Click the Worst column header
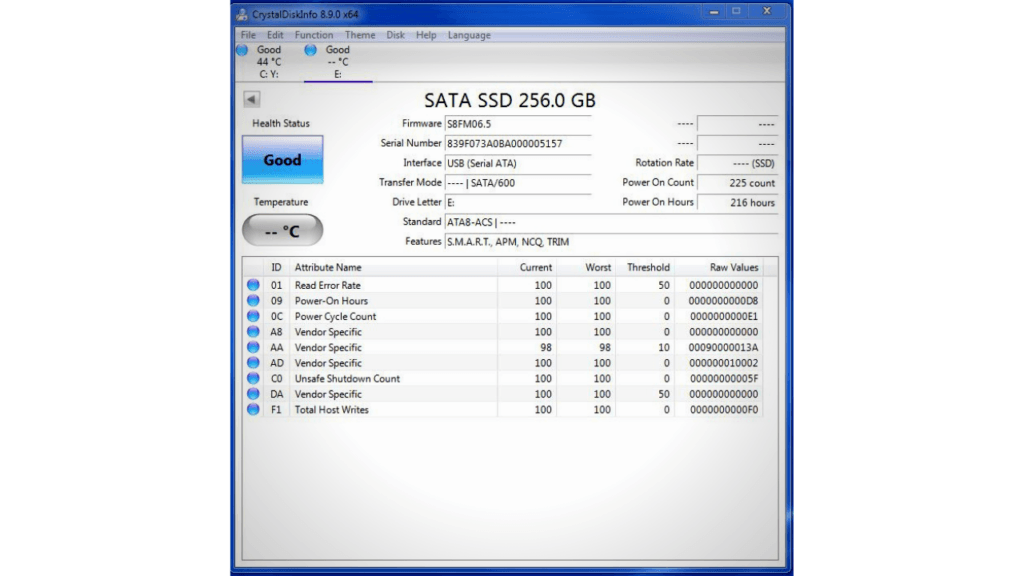Image resolution: width=1024 pixels, height=576 pixels. (586, 267)
